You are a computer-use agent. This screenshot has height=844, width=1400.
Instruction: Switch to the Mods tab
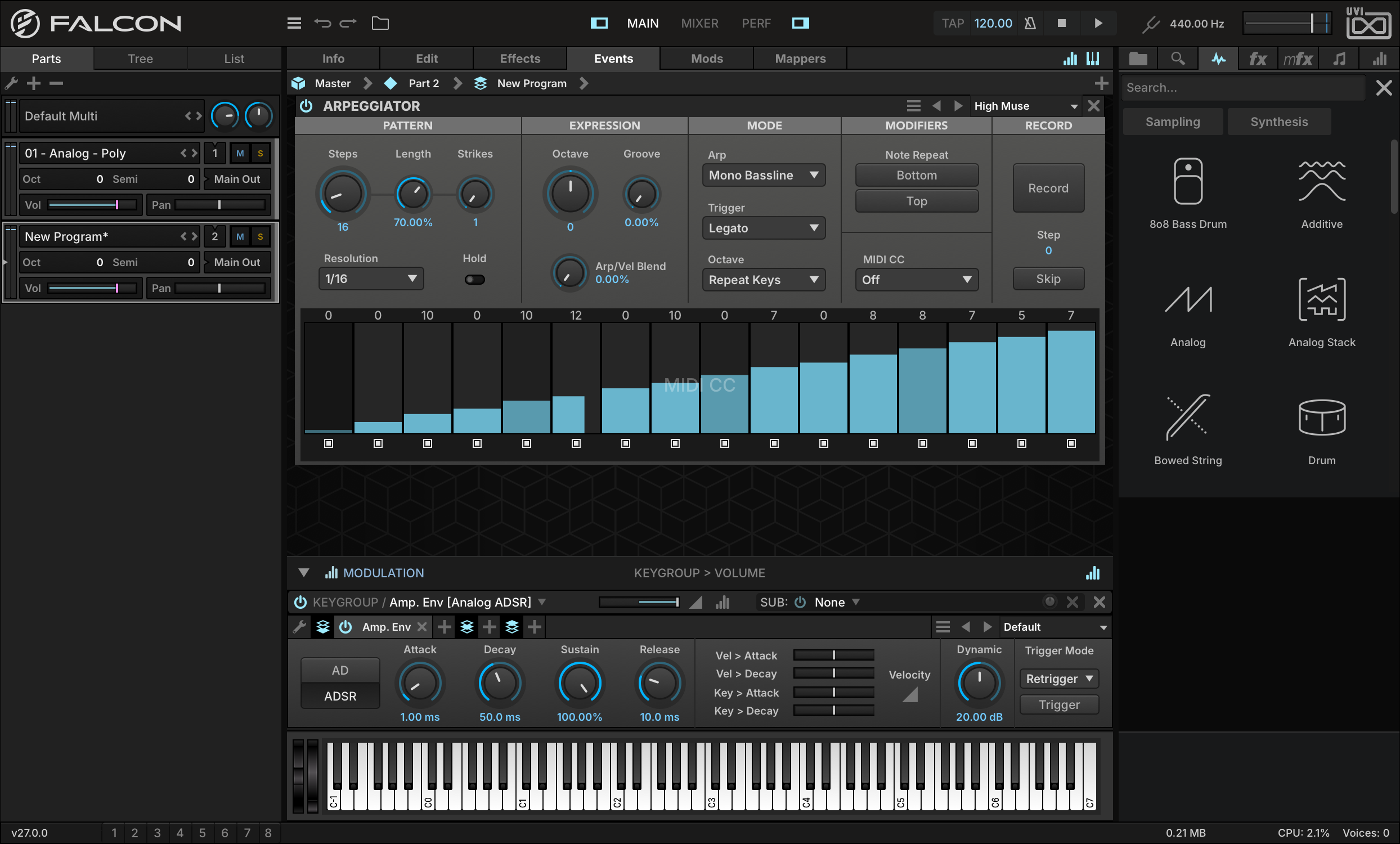click(707, 59)
